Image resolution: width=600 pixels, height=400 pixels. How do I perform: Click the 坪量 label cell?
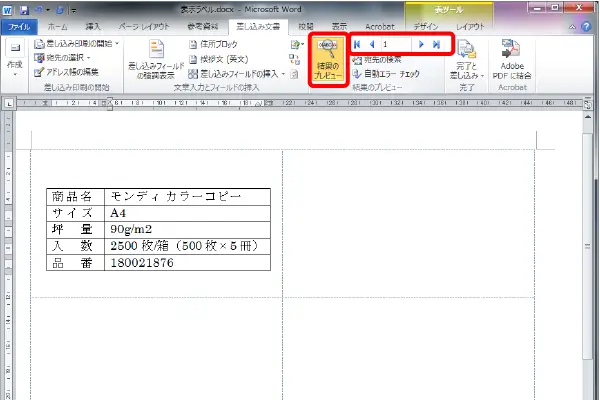(75, 229)
